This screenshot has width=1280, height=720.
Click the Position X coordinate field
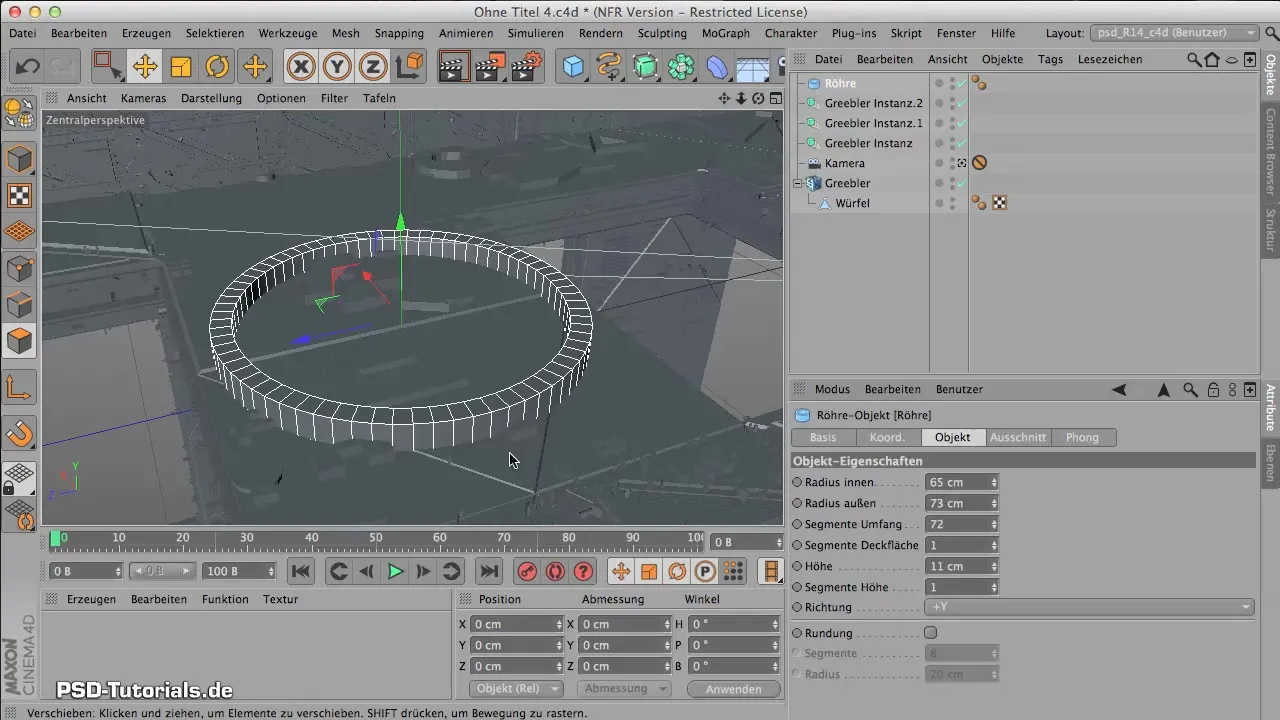(517, 624)
